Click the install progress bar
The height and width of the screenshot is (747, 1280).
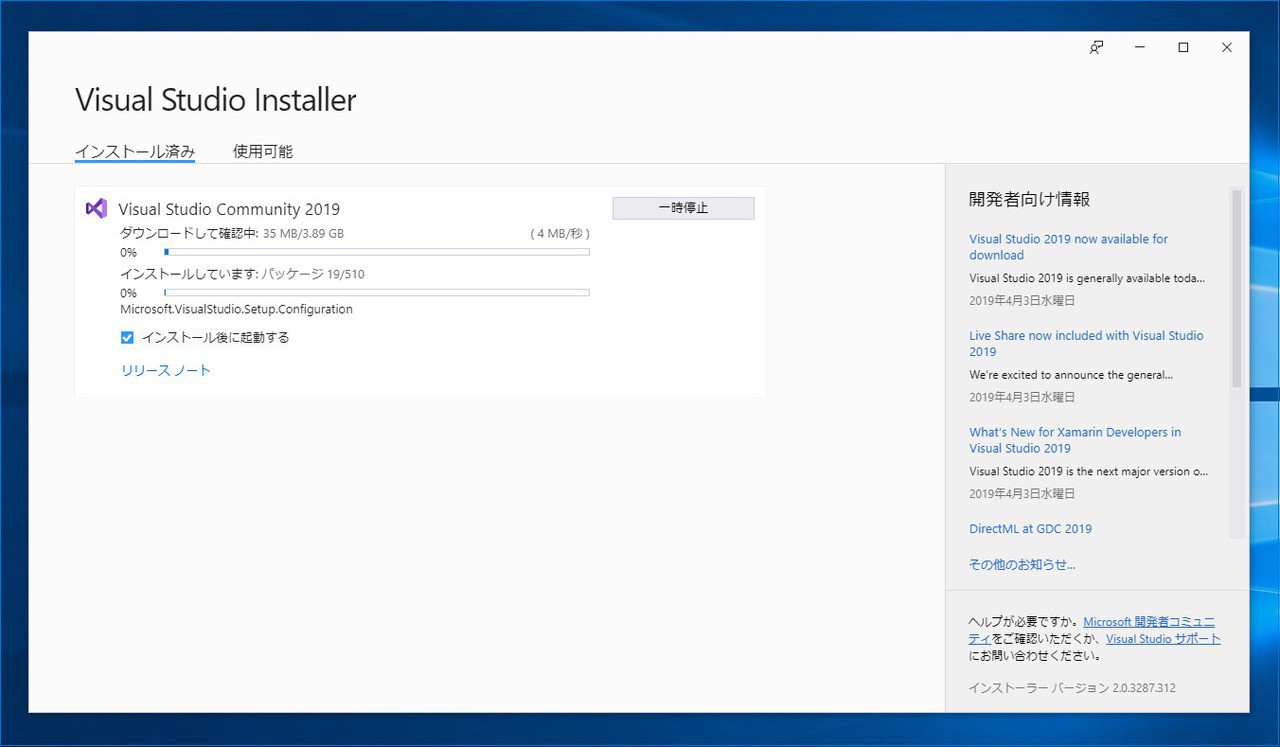tap(377, 293)
